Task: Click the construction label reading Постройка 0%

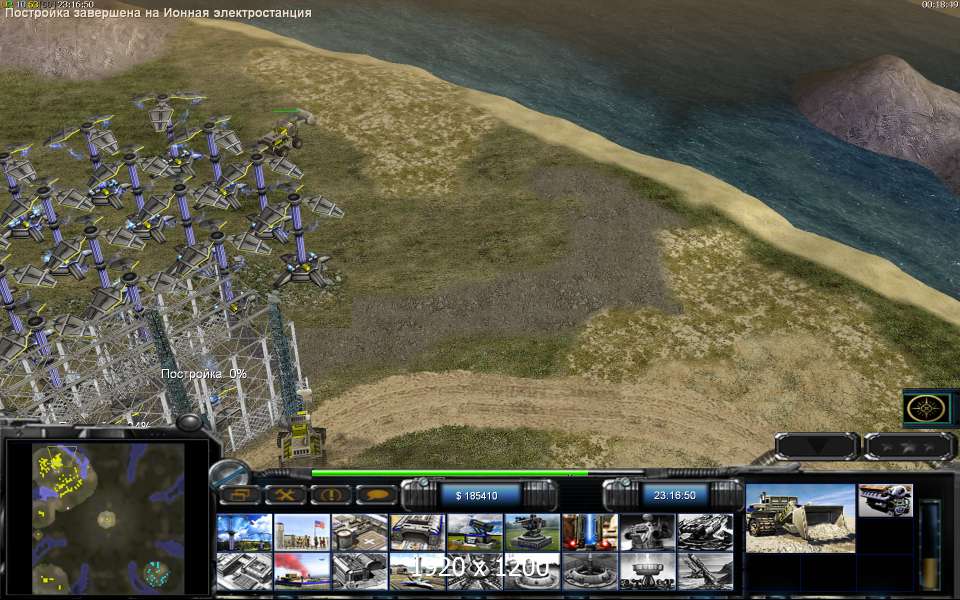Action: [203, 373]
